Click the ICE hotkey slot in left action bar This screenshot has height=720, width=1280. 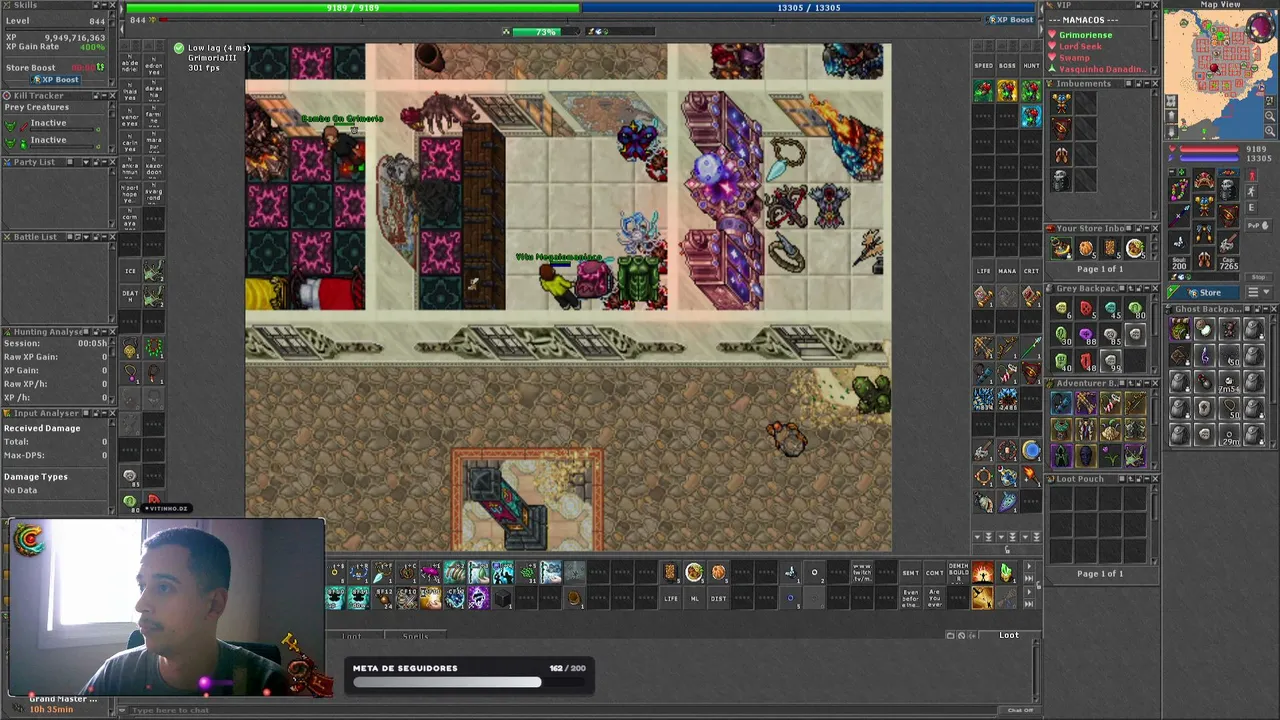130,271
